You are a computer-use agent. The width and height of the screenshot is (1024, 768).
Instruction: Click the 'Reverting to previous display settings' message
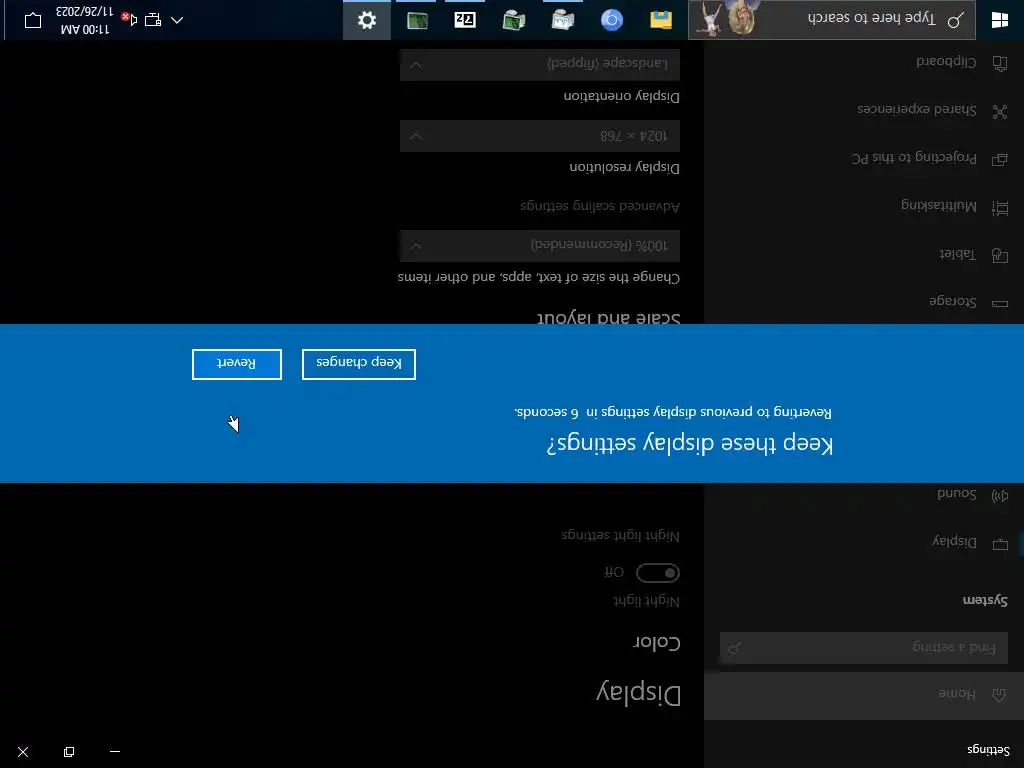point(673,412)
